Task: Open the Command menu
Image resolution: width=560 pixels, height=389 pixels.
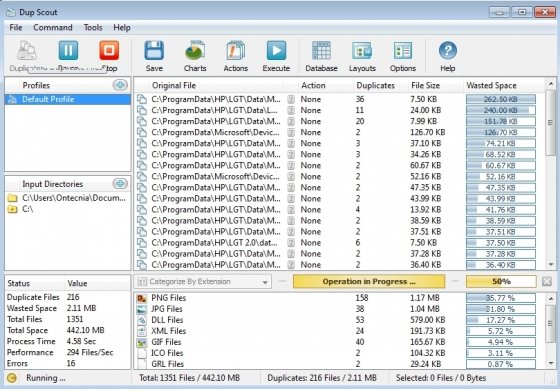Action: [x=53, y=28]
